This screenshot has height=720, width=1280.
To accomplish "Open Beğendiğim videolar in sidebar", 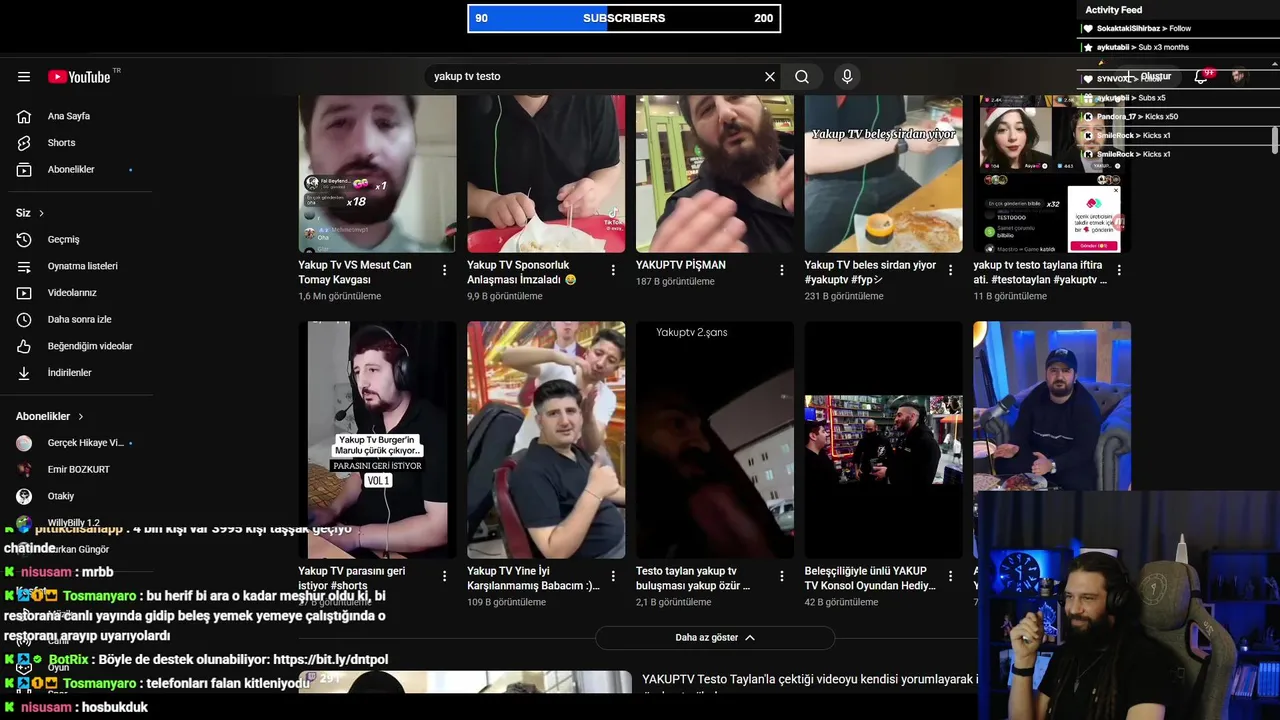I will [90, 346].
